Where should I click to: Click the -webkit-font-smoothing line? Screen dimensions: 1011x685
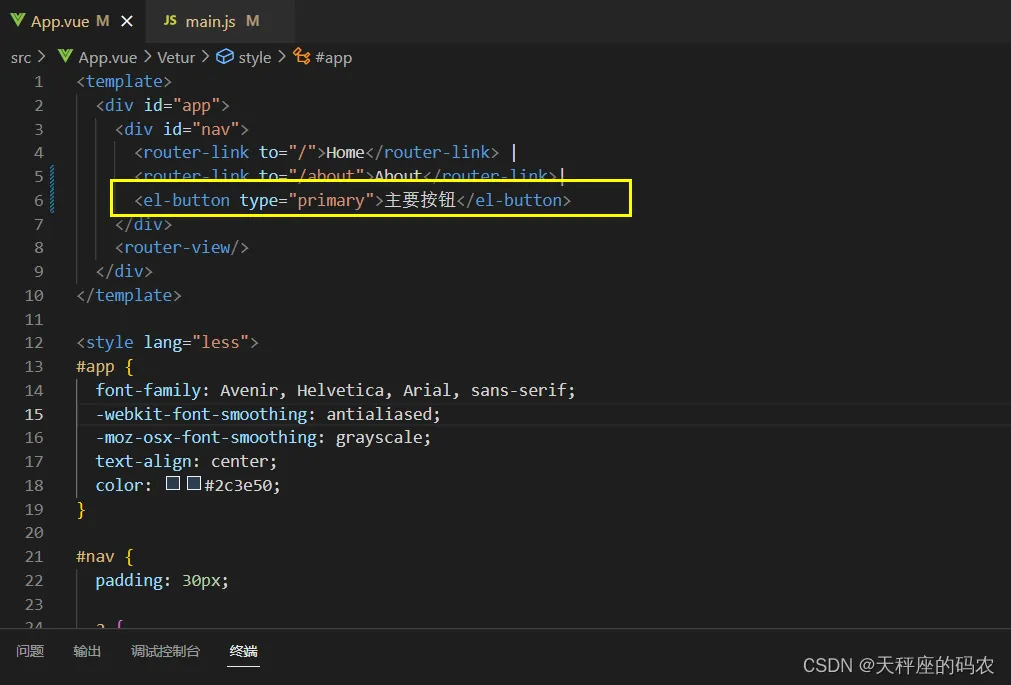coord(268,414)
